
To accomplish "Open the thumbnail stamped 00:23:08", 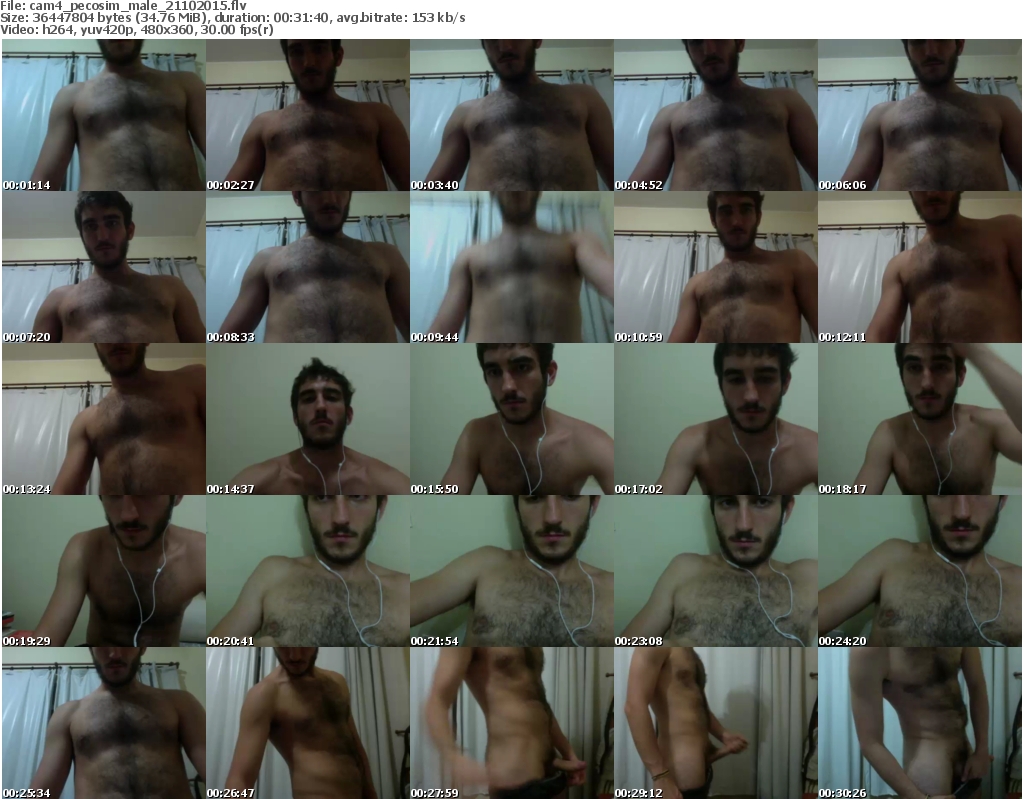I will click(716, 571).
